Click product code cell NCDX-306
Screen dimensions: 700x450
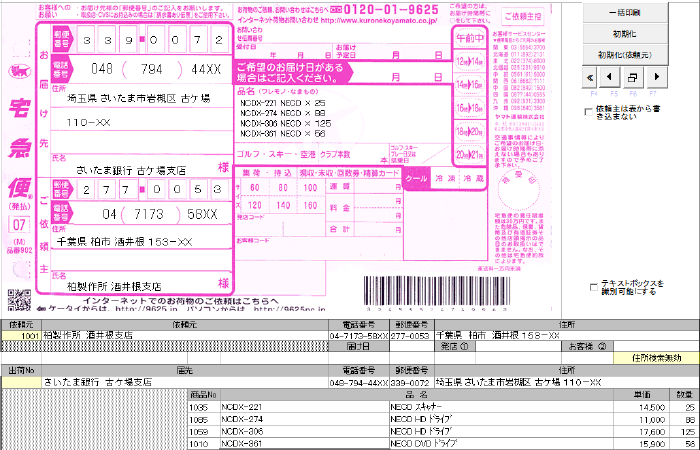tap(304, 432)
